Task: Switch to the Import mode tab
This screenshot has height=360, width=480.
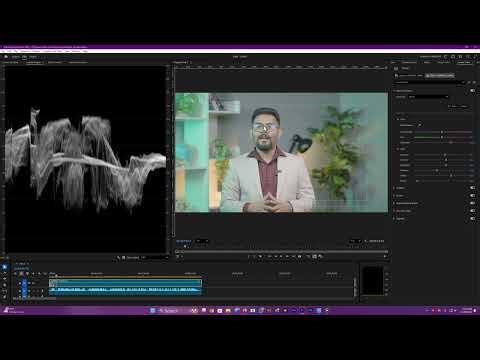Action: 16,57
